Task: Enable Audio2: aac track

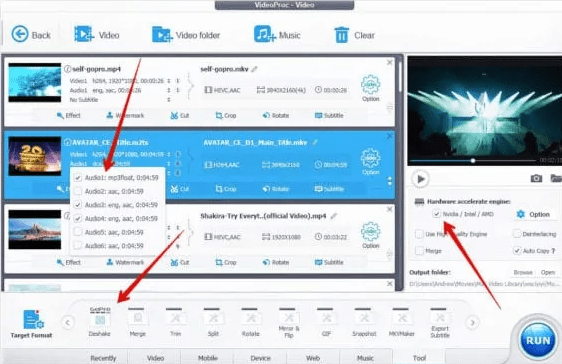Action: pyautogui.click(x=78, y=191)
